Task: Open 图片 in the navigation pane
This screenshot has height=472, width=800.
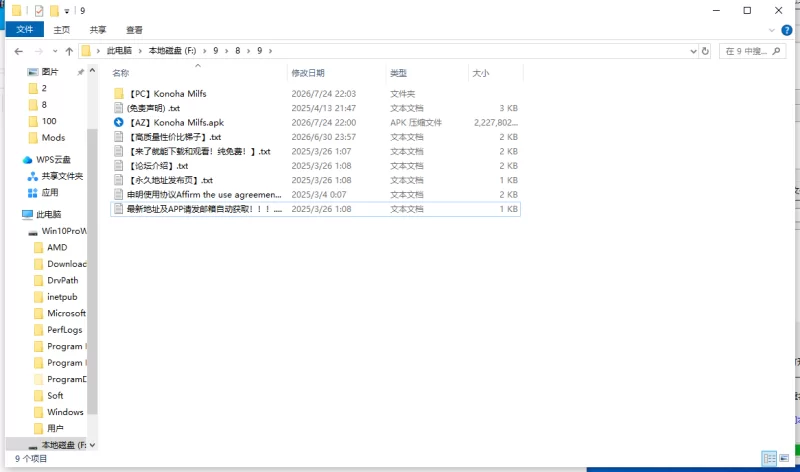Action: click(50, 72)
